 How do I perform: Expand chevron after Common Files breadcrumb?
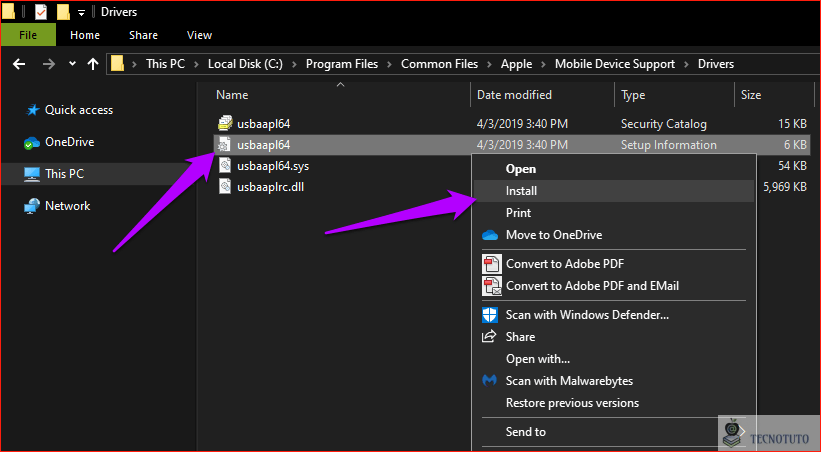[x=490, y=64]
